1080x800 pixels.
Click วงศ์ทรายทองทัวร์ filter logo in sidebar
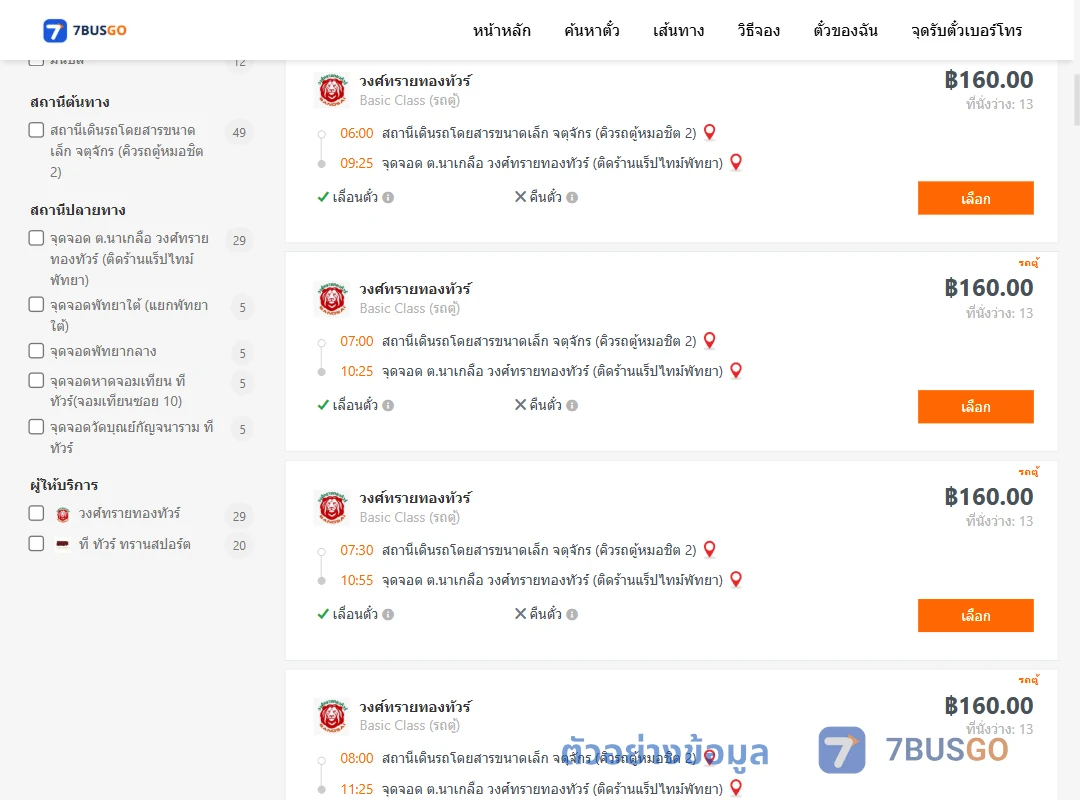click(63, 514)
